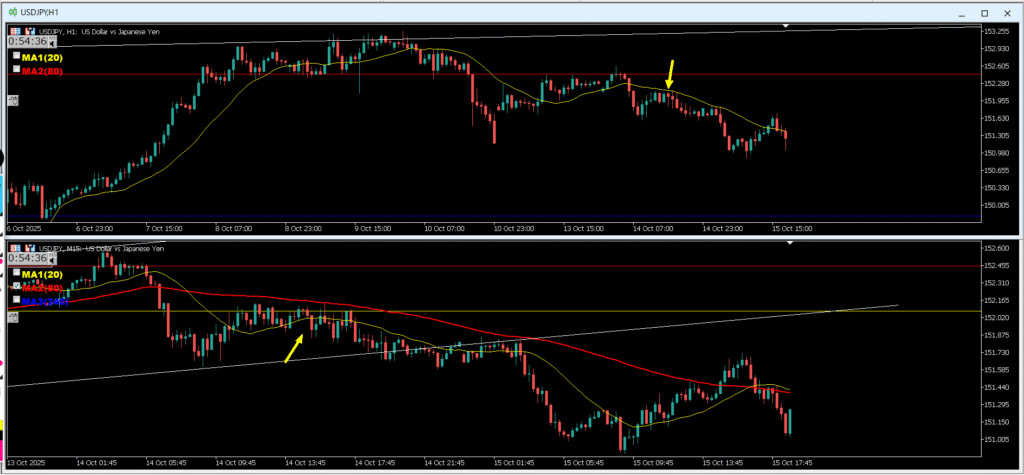Uncheck the MA2(80) checkbox in lower chart
This screenshot has height=475, width=1024.
(x=16, y=286)
